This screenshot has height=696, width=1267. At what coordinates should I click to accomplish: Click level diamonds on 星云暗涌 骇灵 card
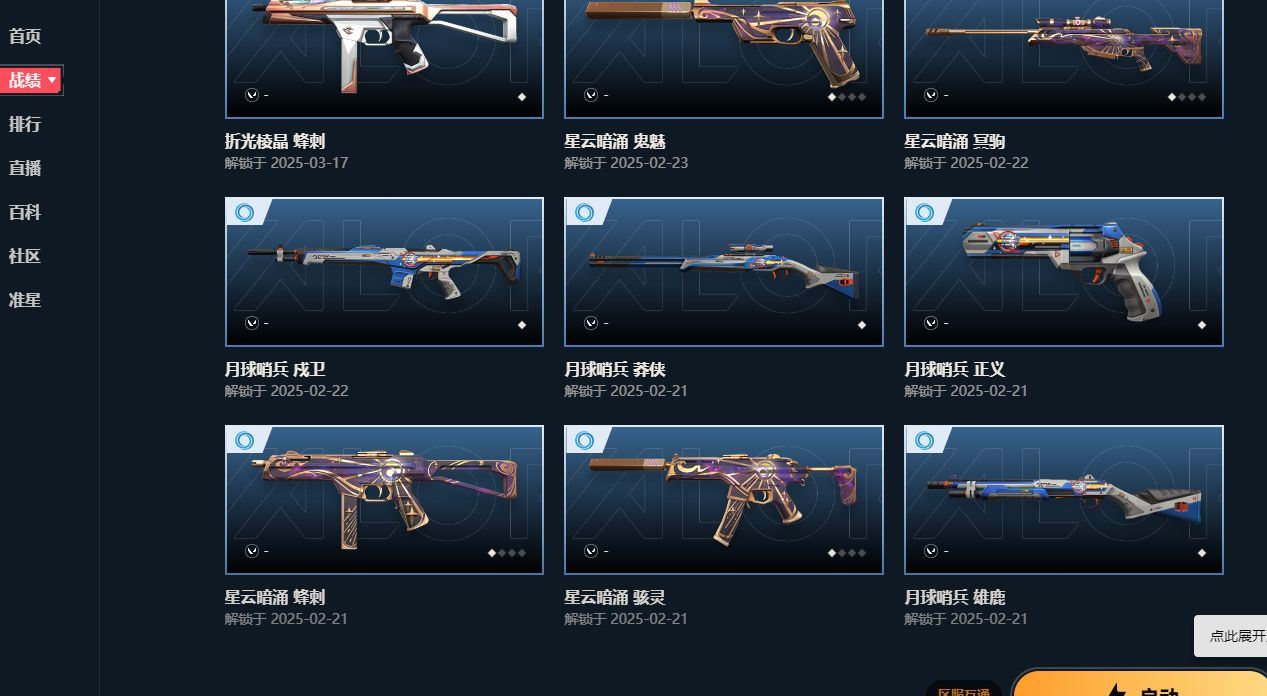(847, 553)
